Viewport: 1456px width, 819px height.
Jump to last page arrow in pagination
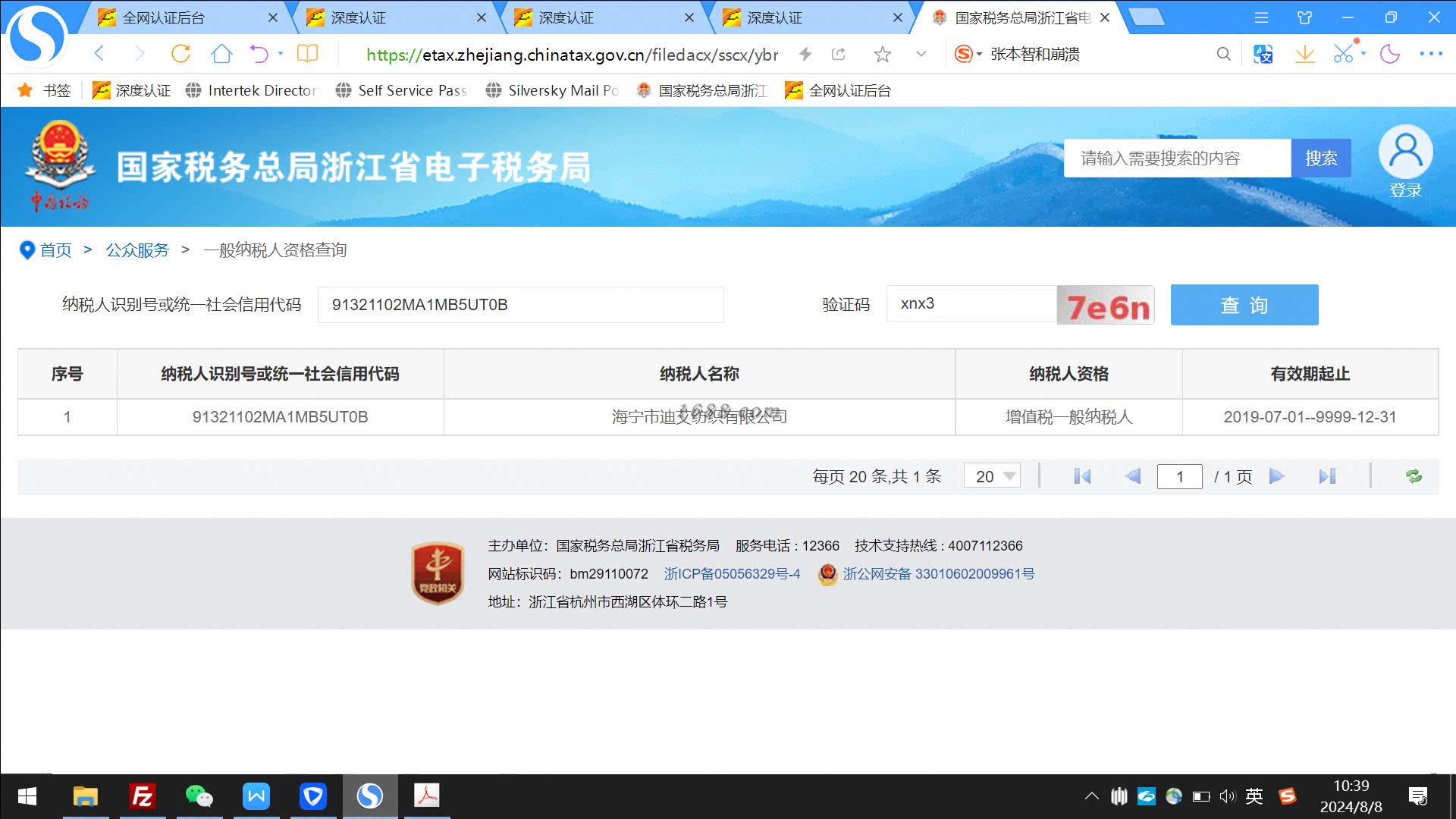1326,476
